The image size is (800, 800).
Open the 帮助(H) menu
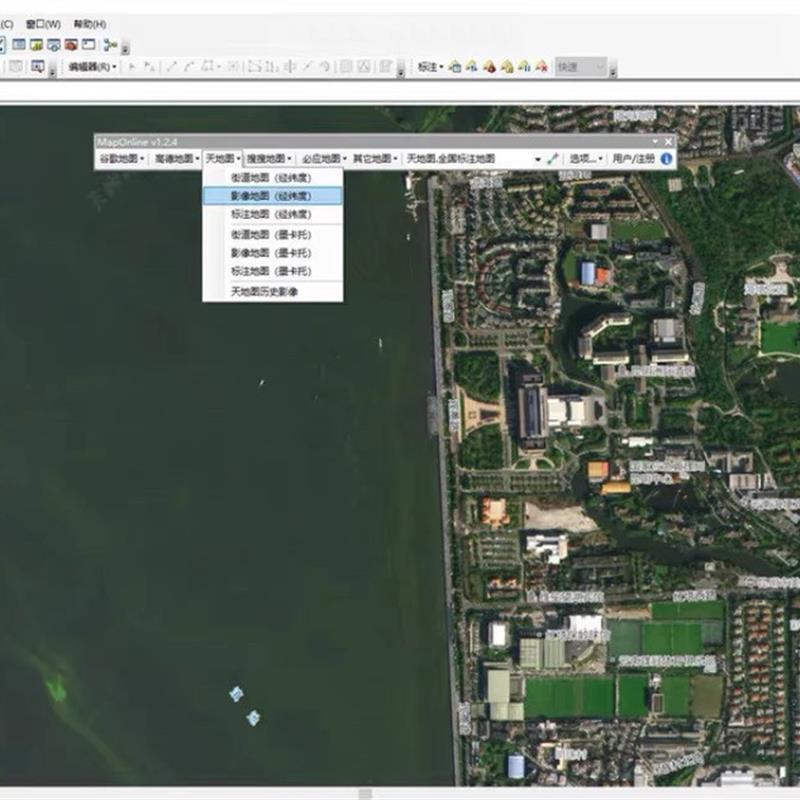pos(90,24)
